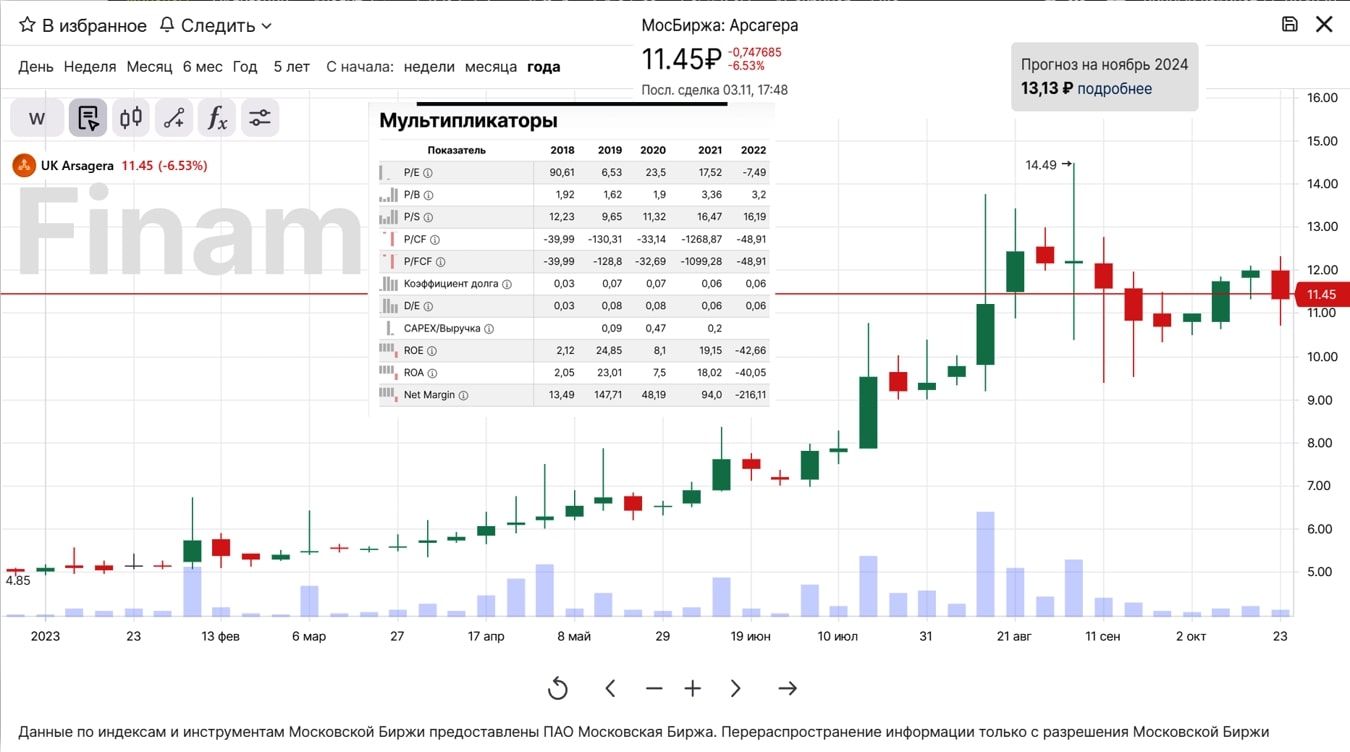Viewport: 1350px width, 752px height.
Task: Zoom in the chart with the plus icon
Action: pyautogui.click(x=692, y=688)
